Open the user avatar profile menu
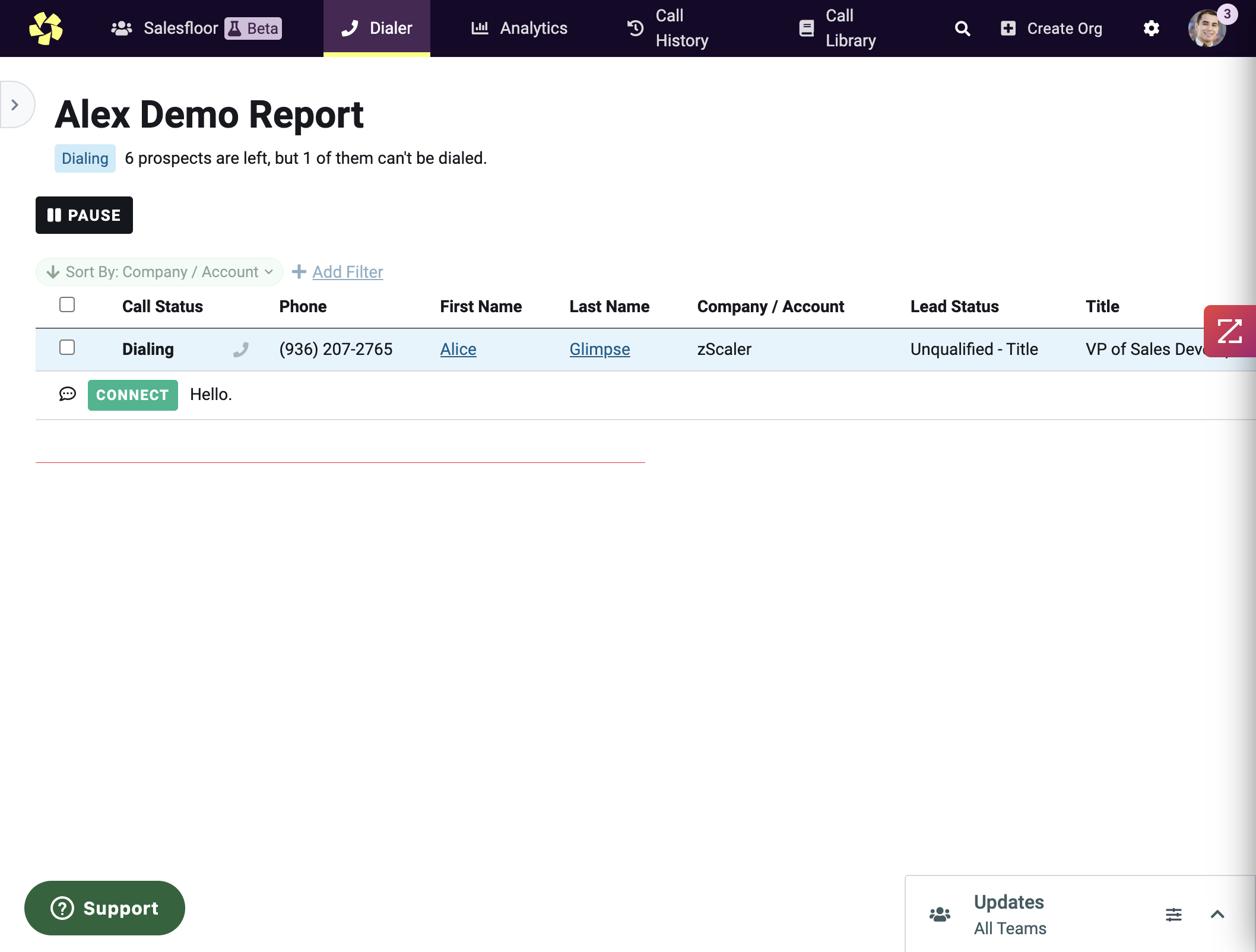Screen dimensions: 1256x952 click(x=1206, y=28)
